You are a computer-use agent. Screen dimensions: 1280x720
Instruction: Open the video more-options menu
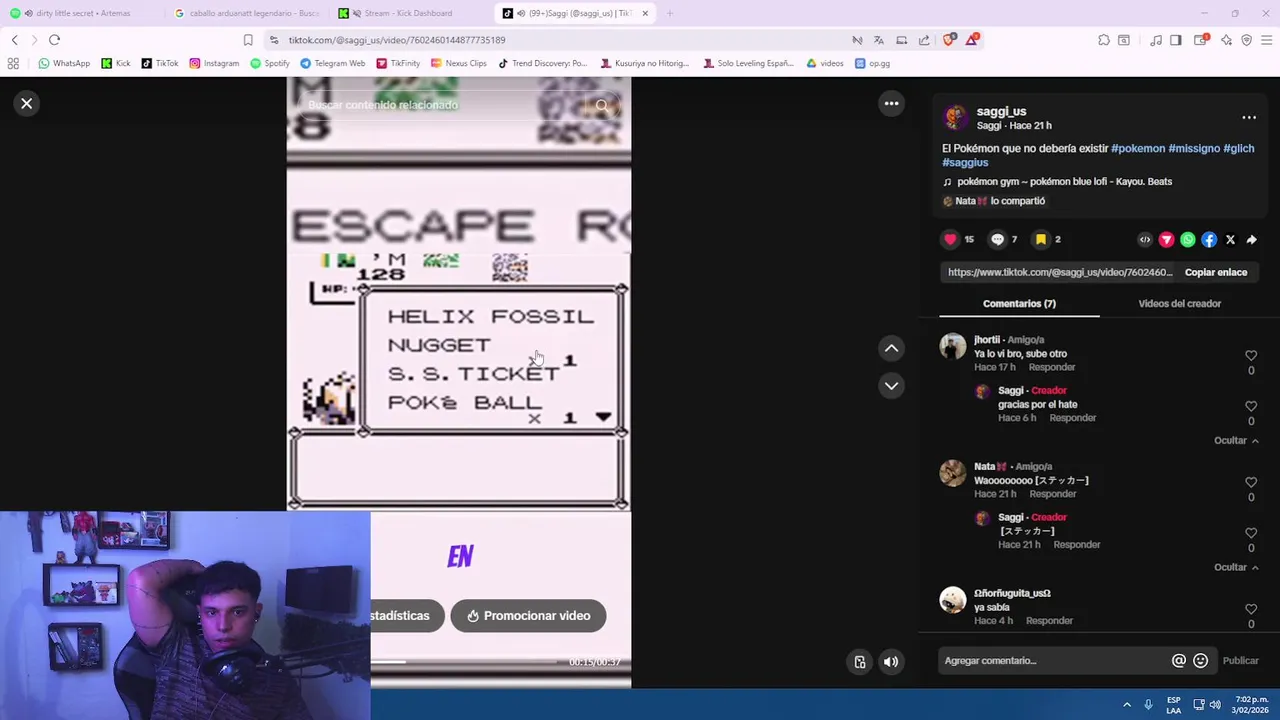[891, 104]
